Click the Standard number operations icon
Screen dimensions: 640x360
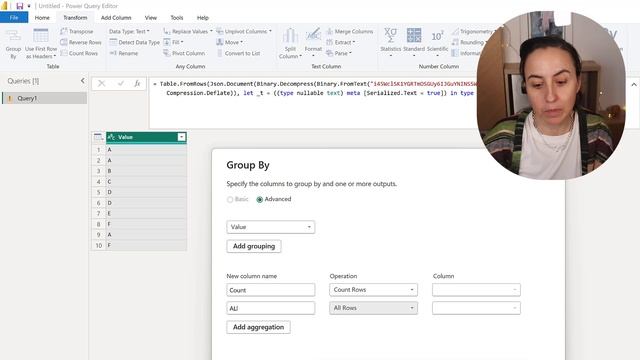click(414, 36)
